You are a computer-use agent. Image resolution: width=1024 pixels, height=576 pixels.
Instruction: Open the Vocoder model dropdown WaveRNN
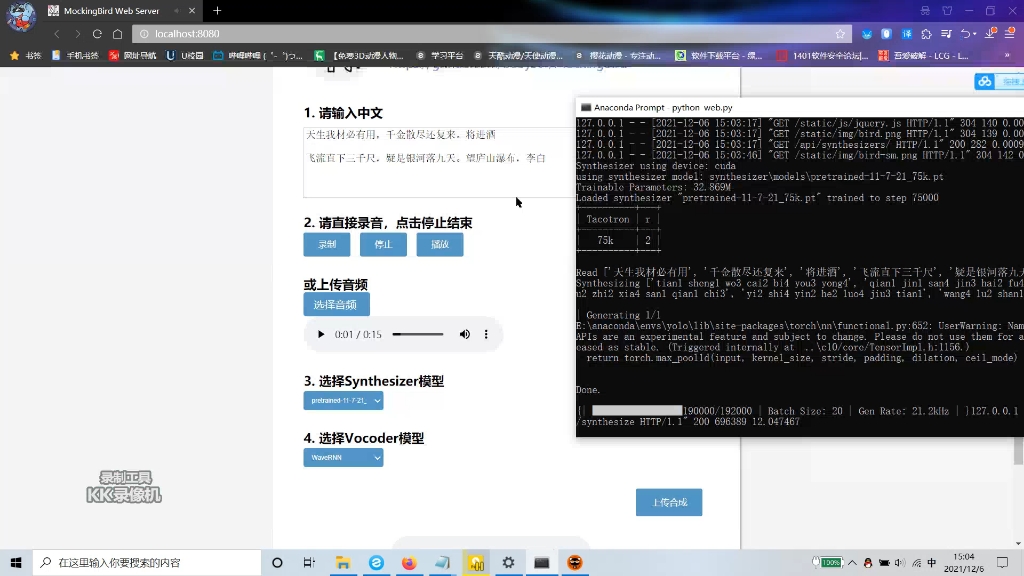coord(343,457)
